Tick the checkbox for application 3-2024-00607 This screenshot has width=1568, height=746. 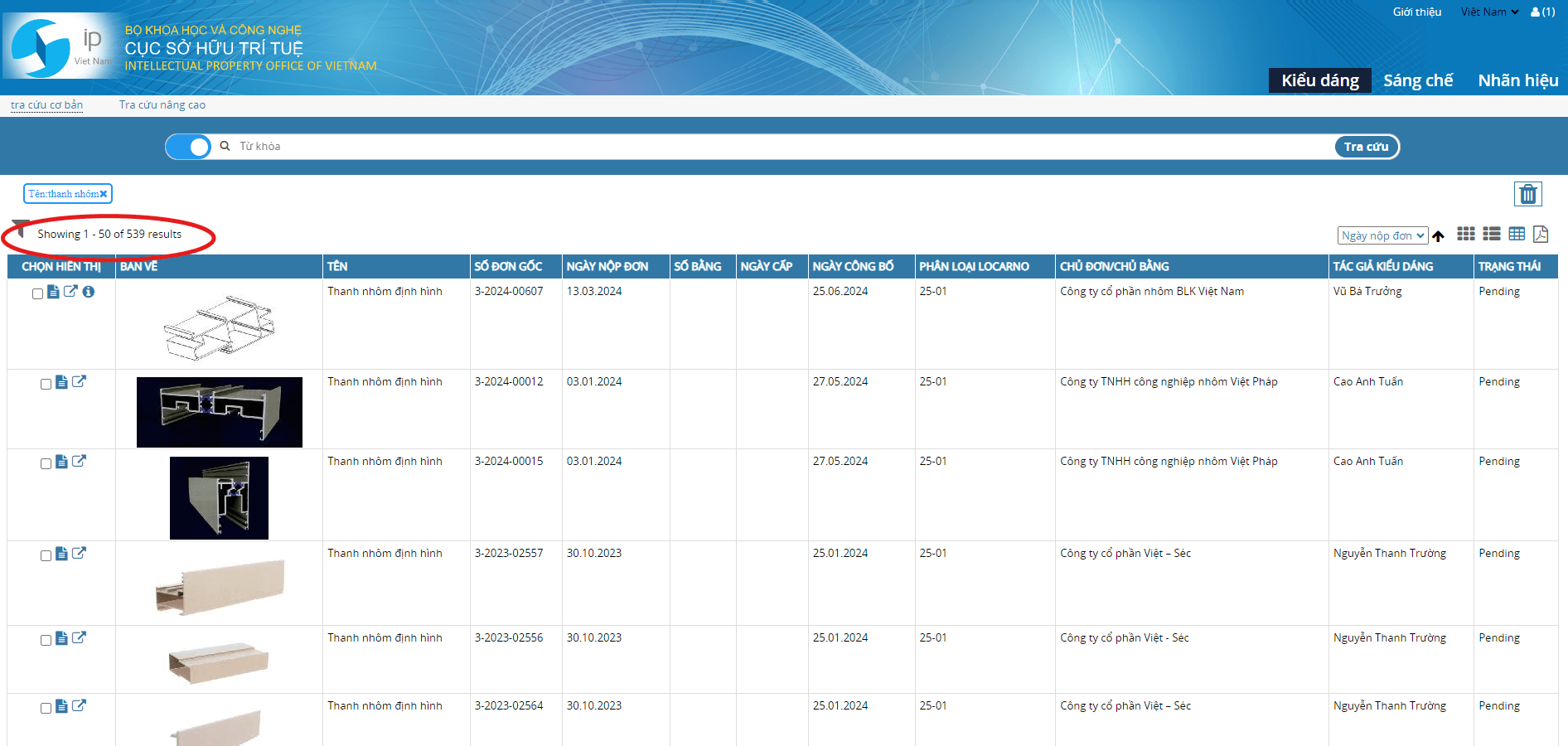pos(37,293)
